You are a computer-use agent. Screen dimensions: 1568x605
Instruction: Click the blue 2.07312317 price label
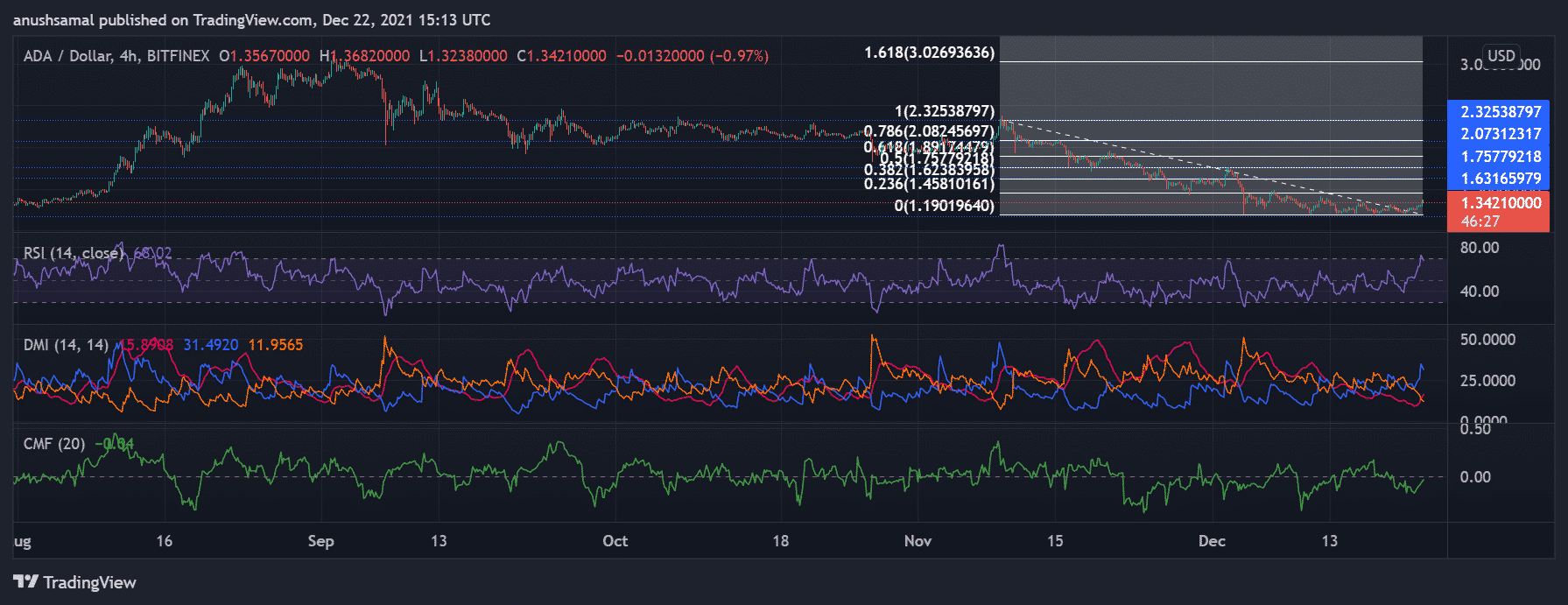pos(1500,134)
